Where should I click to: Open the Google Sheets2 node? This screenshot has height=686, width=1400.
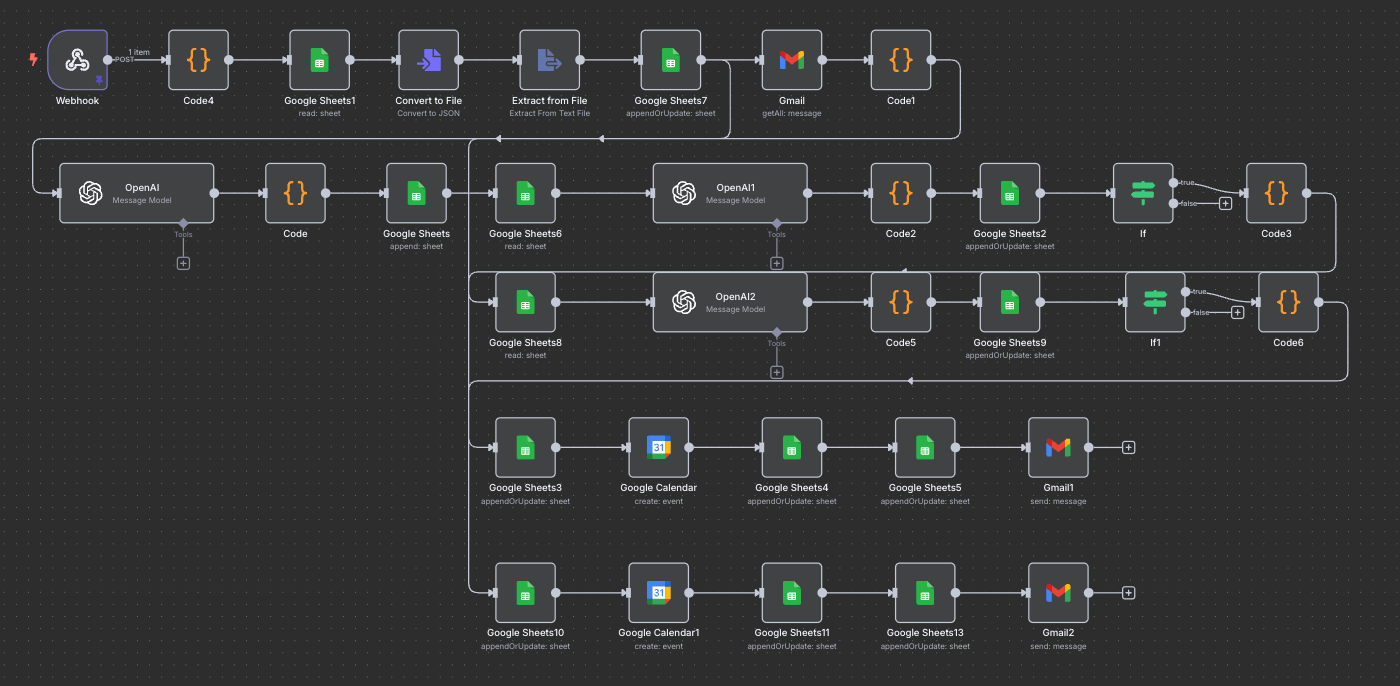tap(1009, 193)
